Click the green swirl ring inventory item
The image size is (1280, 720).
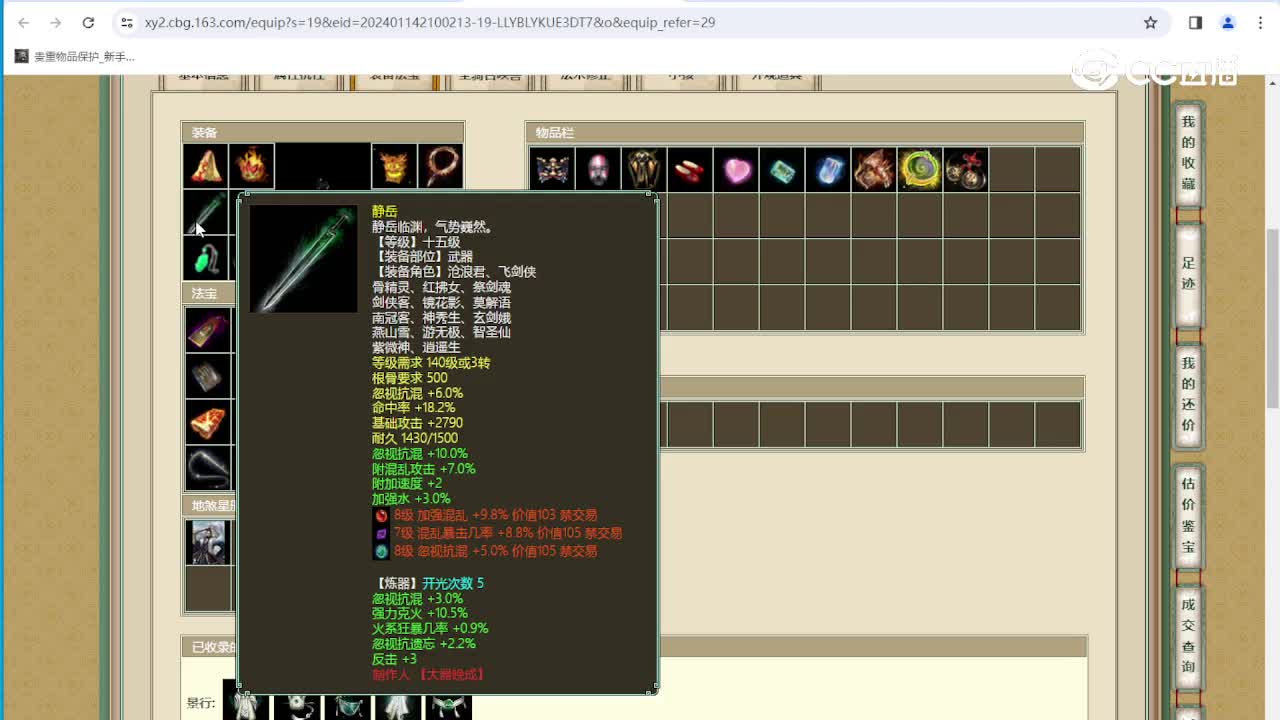920,170
